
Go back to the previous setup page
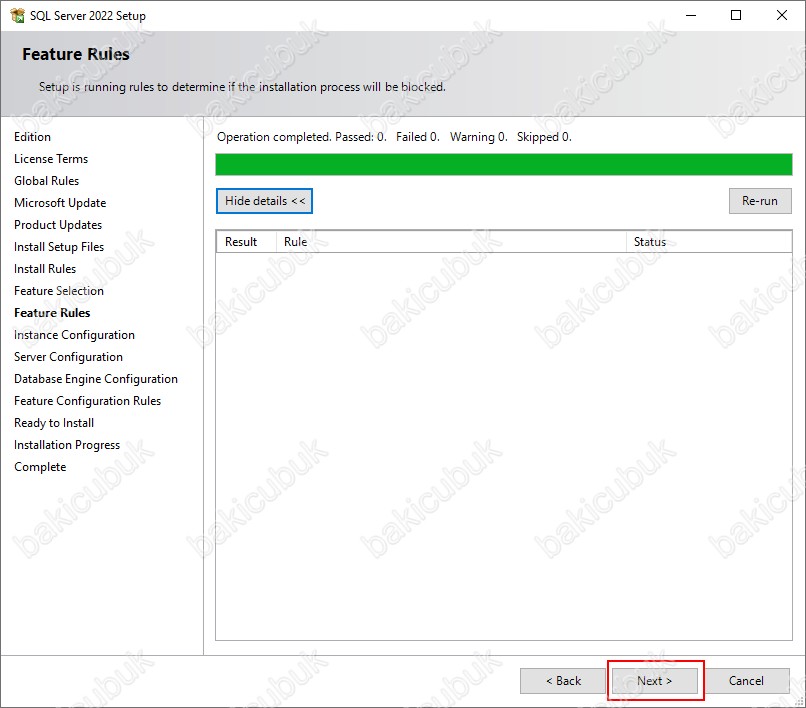click(563, 681)
